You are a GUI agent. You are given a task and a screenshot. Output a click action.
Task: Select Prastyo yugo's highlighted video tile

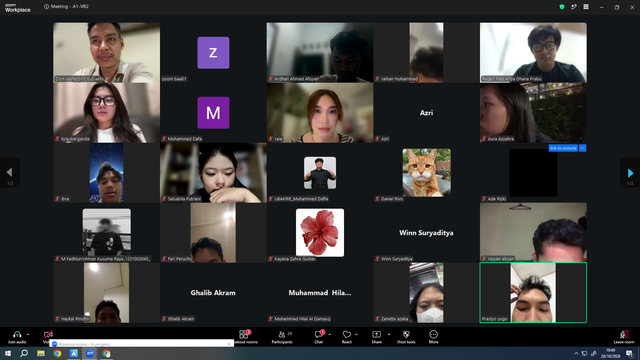533,293
